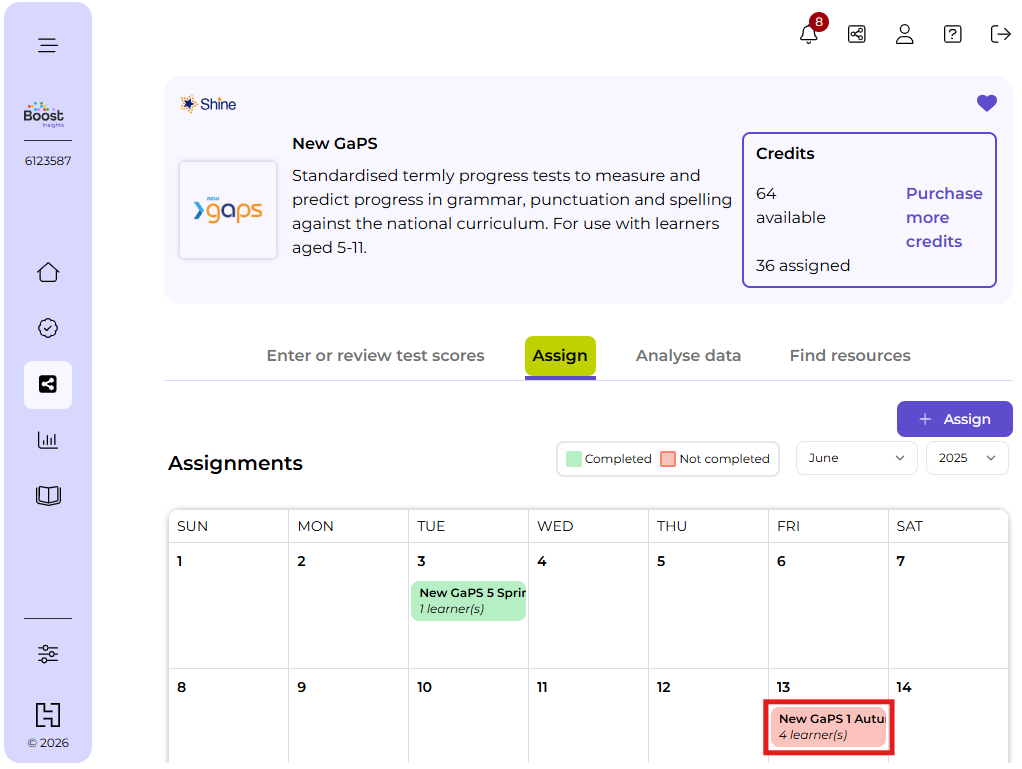
Task: Switch to the Analyse data tab
Action: [688, 356]
